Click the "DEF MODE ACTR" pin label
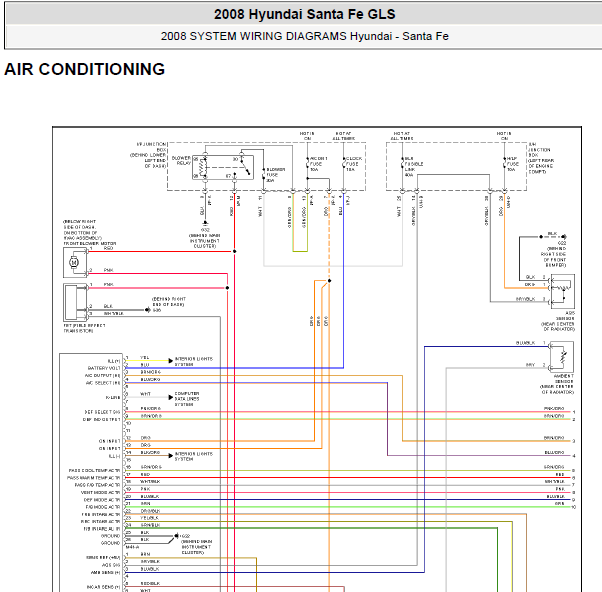Viewport: 602px width, 592px height. [x=102, y=500]
